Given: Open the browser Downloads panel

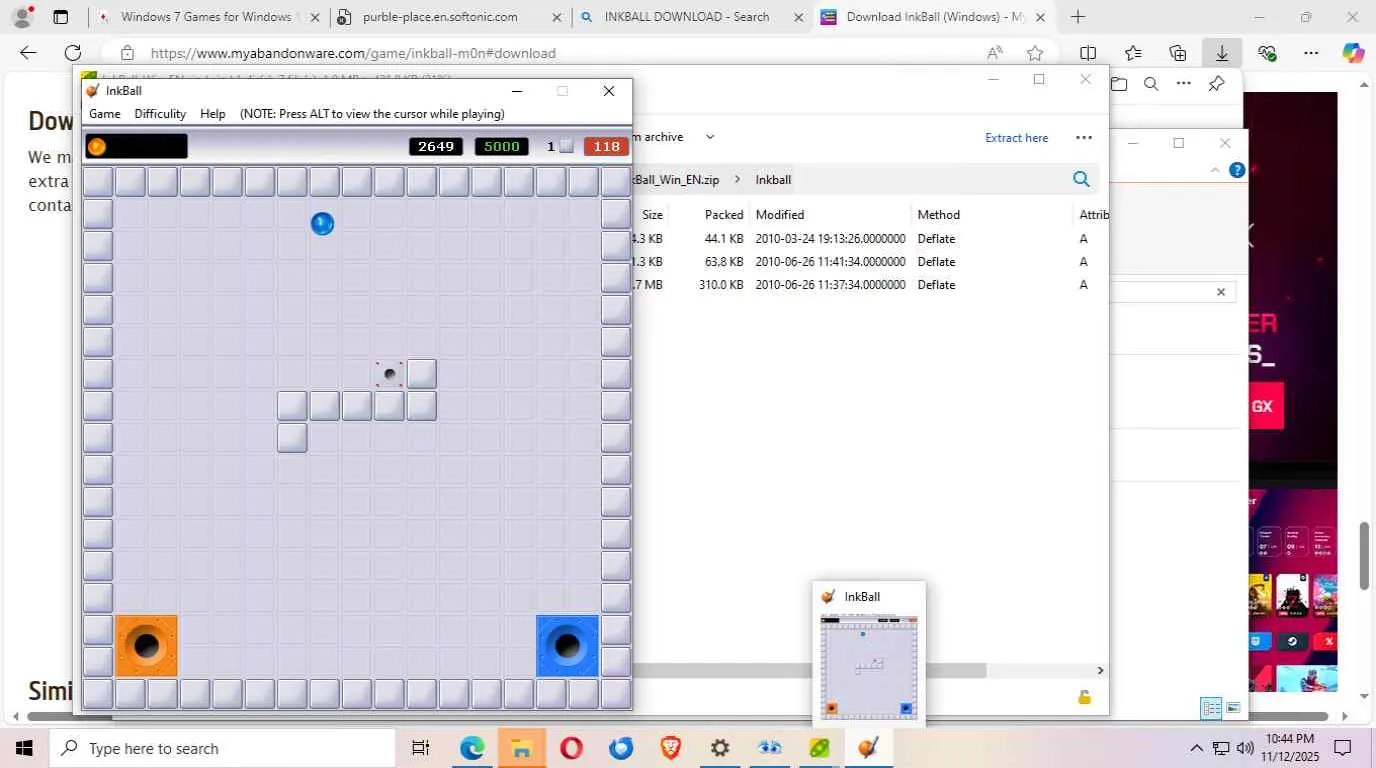Looking at the screenshot, I should (1222, 53).
